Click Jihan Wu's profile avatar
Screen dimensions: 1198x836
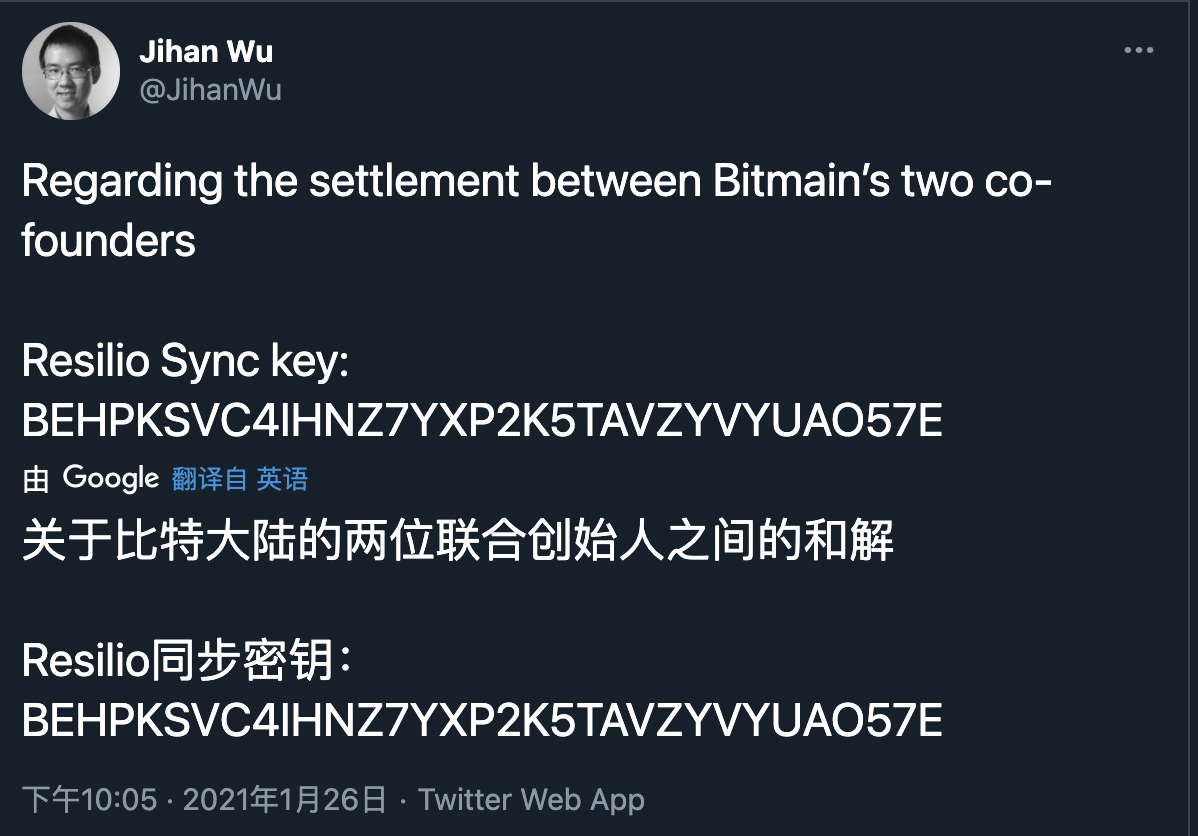(70, 70)
